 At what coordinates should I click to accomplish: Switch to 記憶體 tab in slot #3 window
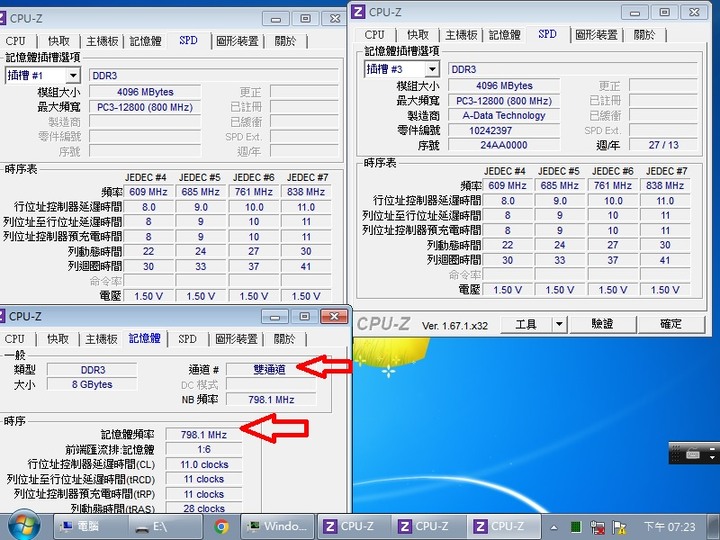504,34
